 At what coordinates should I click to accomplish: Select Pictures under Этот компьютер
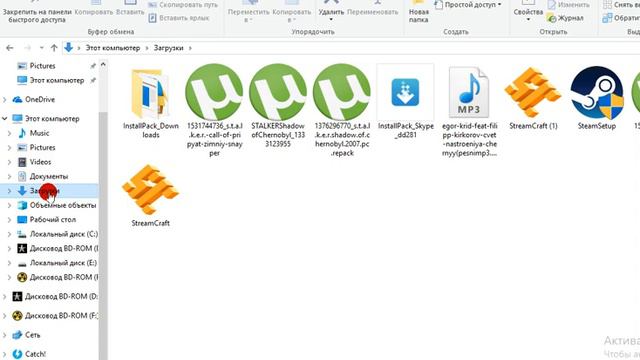[x=42, y=148]
